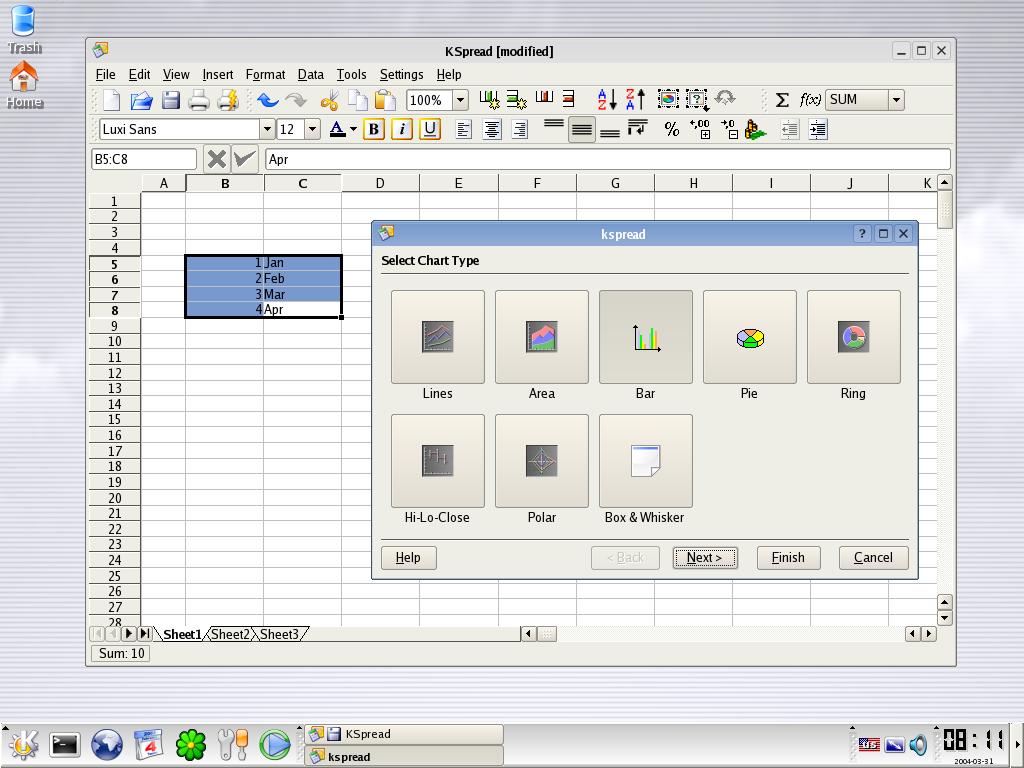Sort descending with the Z-A up arrow icon
The height and width of the screenshot is (768, 1024).
[x=635, y=99]
